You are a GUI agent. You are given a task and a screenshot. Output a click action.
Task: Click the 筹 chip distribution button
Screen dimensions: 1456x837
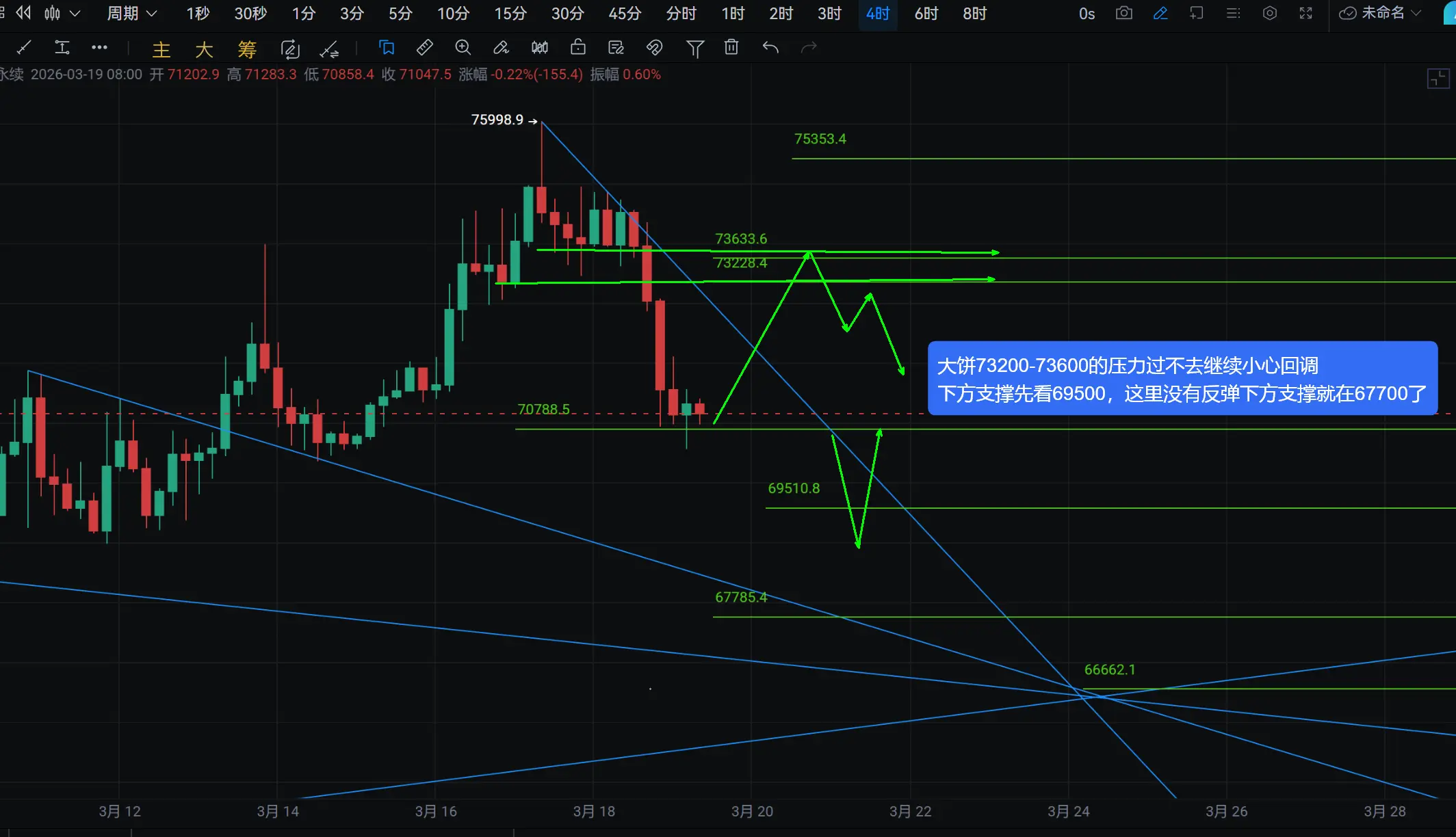(x=247, y=49)
